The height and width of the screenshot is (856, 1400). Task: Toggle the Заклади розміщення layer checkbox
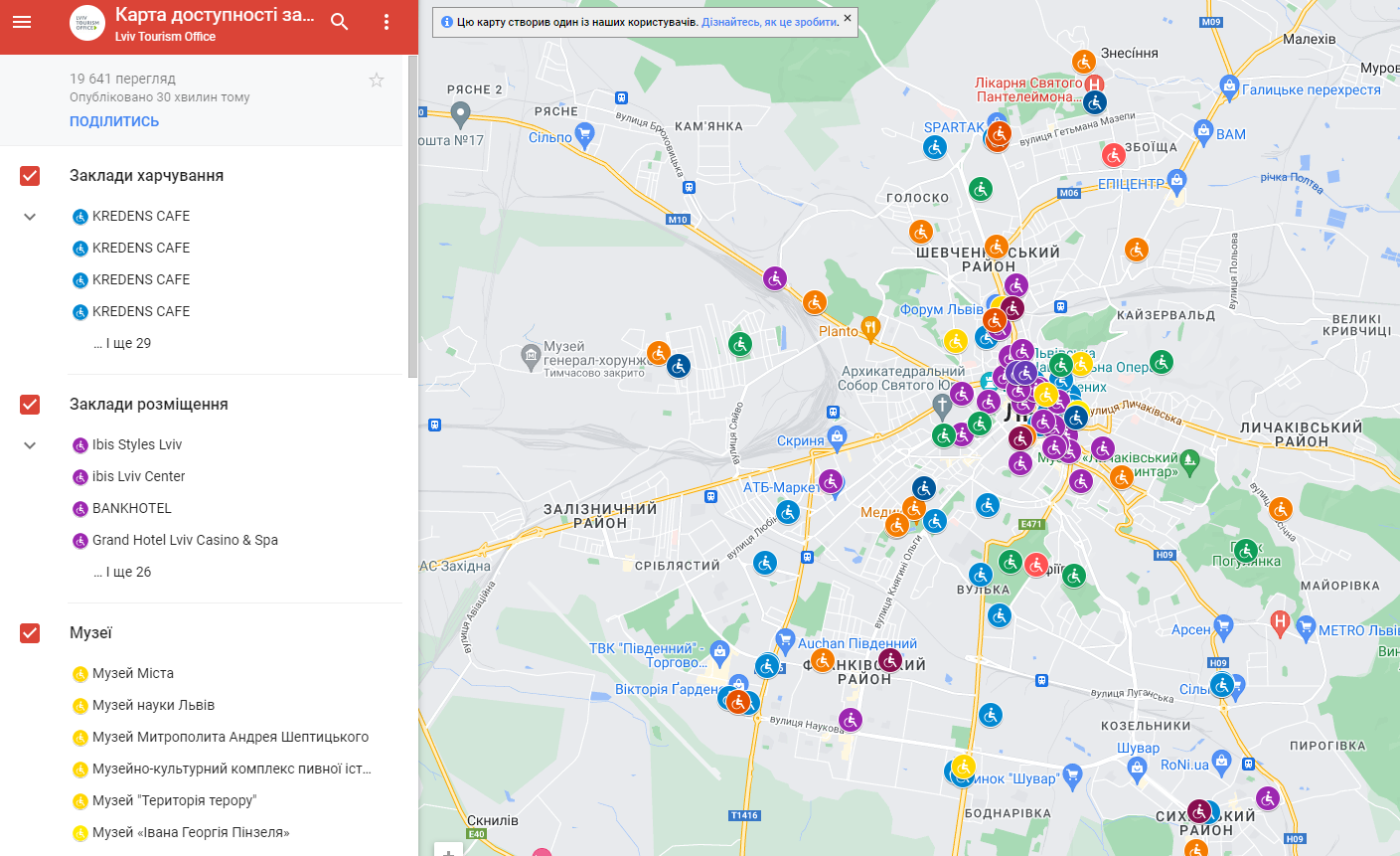click(x=30, y=405)
